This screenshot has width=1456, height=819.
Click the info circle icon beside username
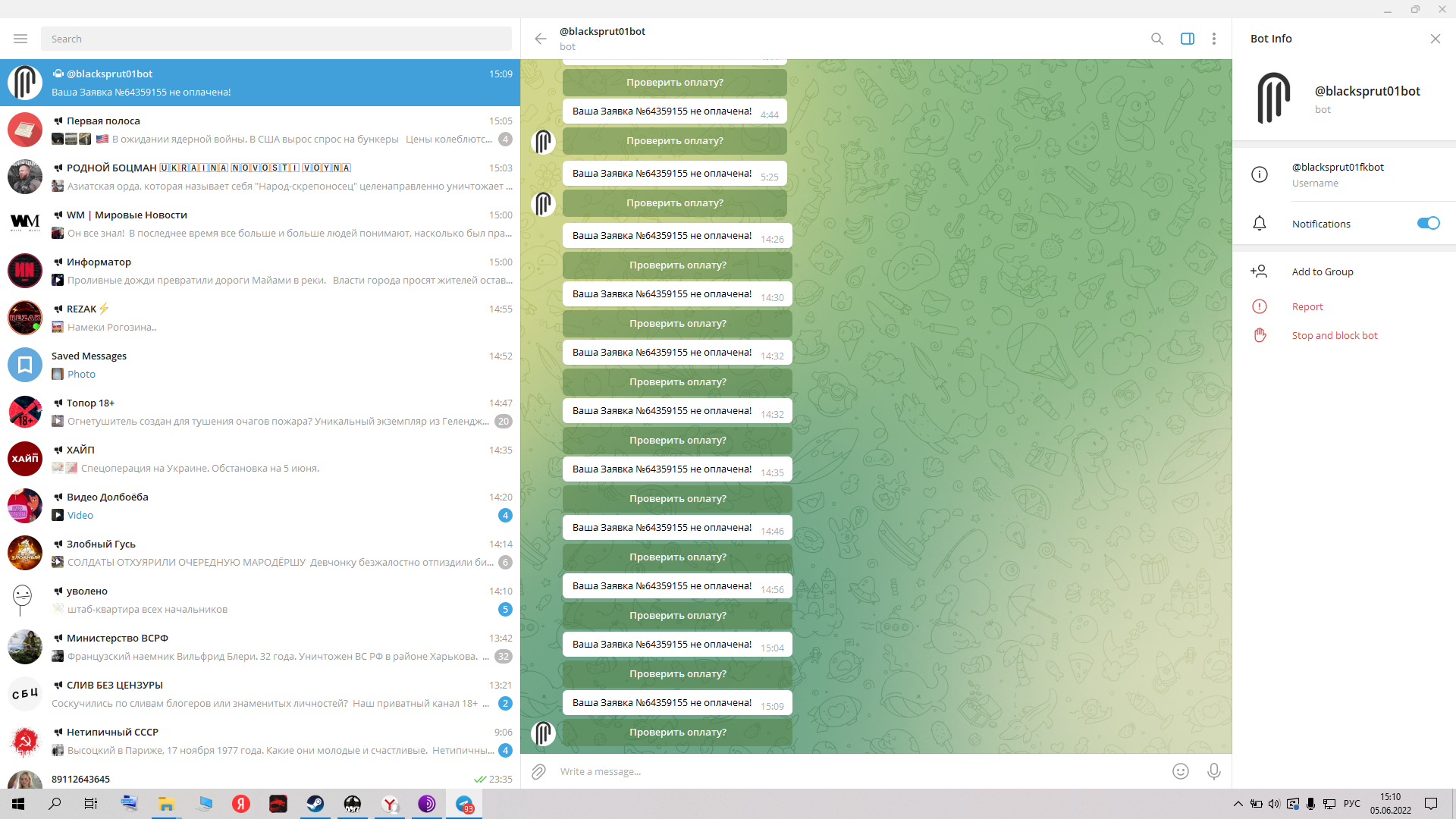click(1260, 174)
